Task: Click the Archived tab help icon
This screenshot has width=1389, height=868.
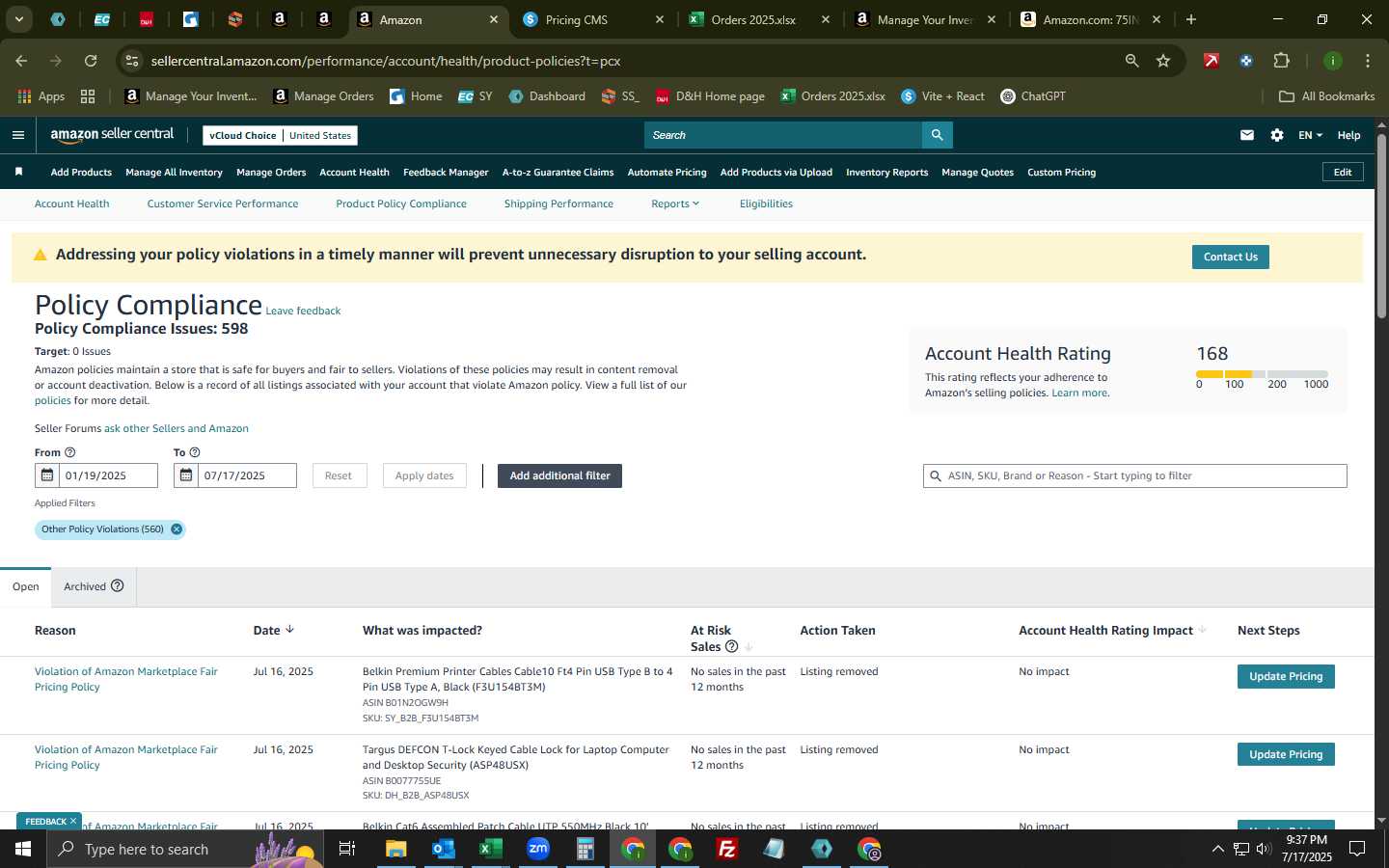Action: click(118, 585)
